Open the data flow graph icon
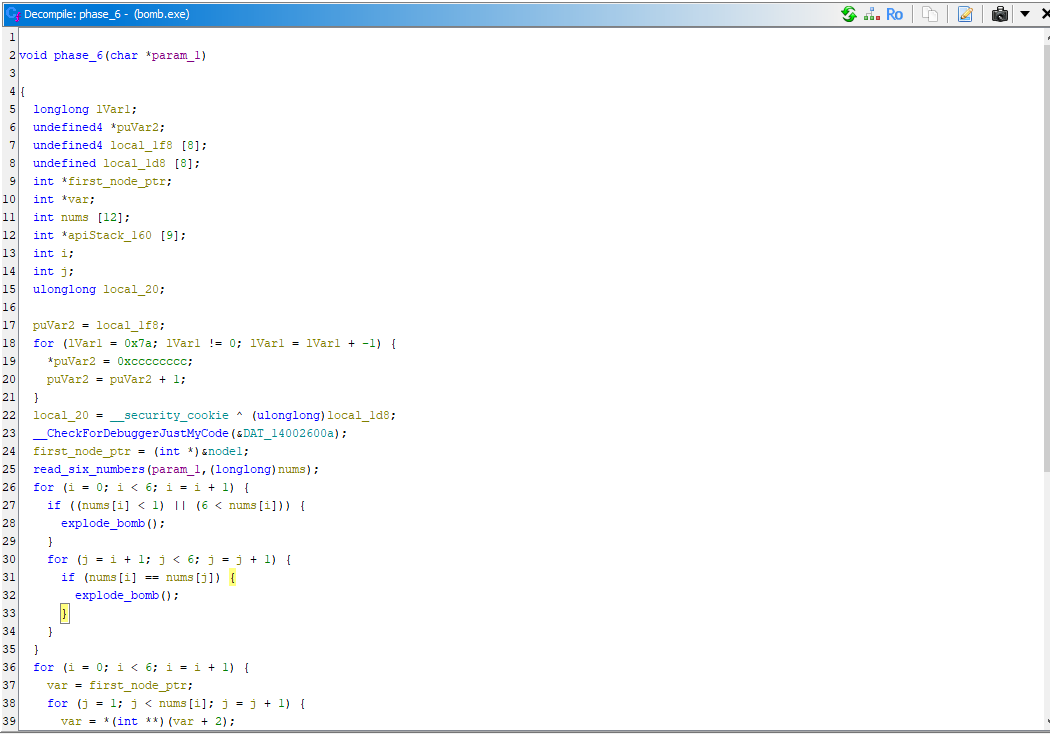 coord(871,14)
